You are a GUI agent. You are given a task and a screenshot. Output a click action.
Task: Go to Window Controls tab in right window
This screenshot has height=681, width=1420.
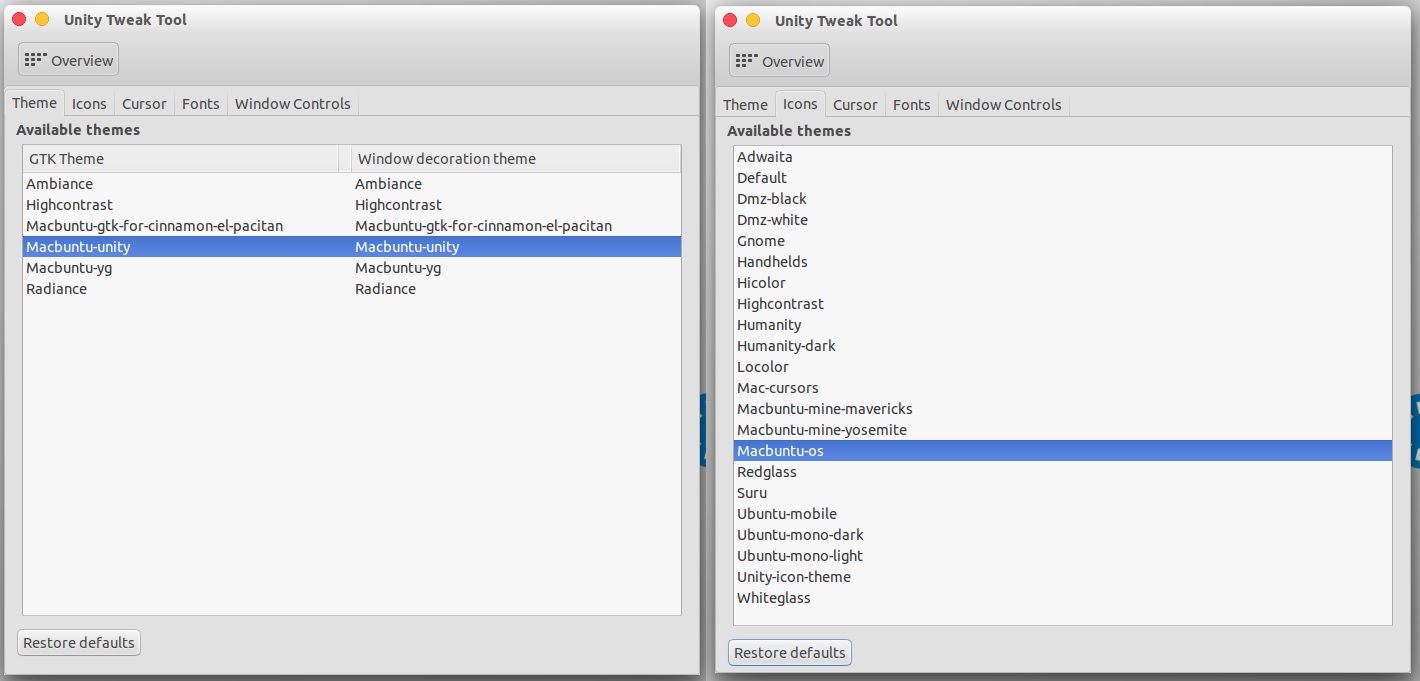[1003, 105]
